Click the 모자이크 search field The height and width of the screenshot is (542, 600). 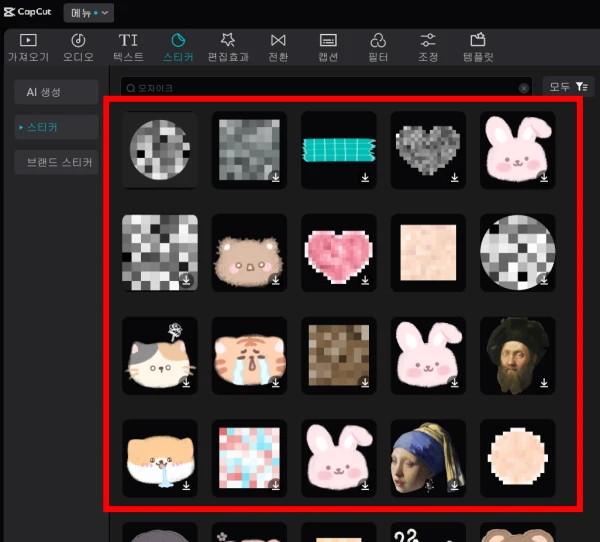[x=326, y=88]
